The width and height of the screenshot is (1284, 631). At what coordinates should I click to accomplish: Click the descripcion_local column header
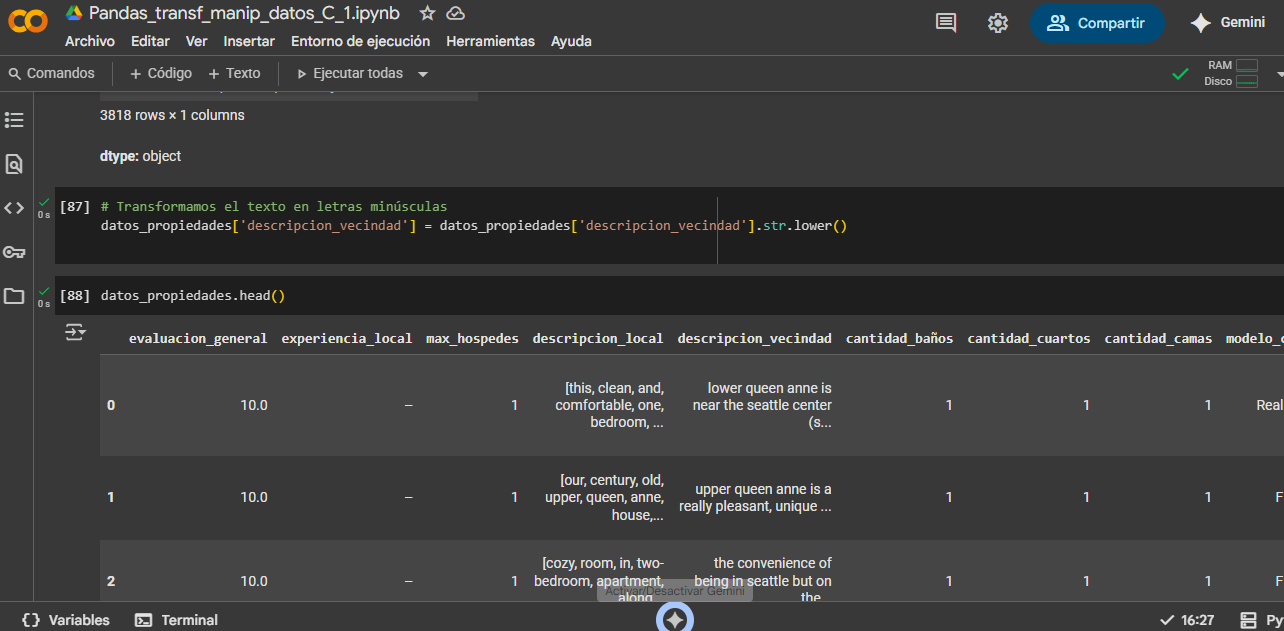tap(598, 338)
